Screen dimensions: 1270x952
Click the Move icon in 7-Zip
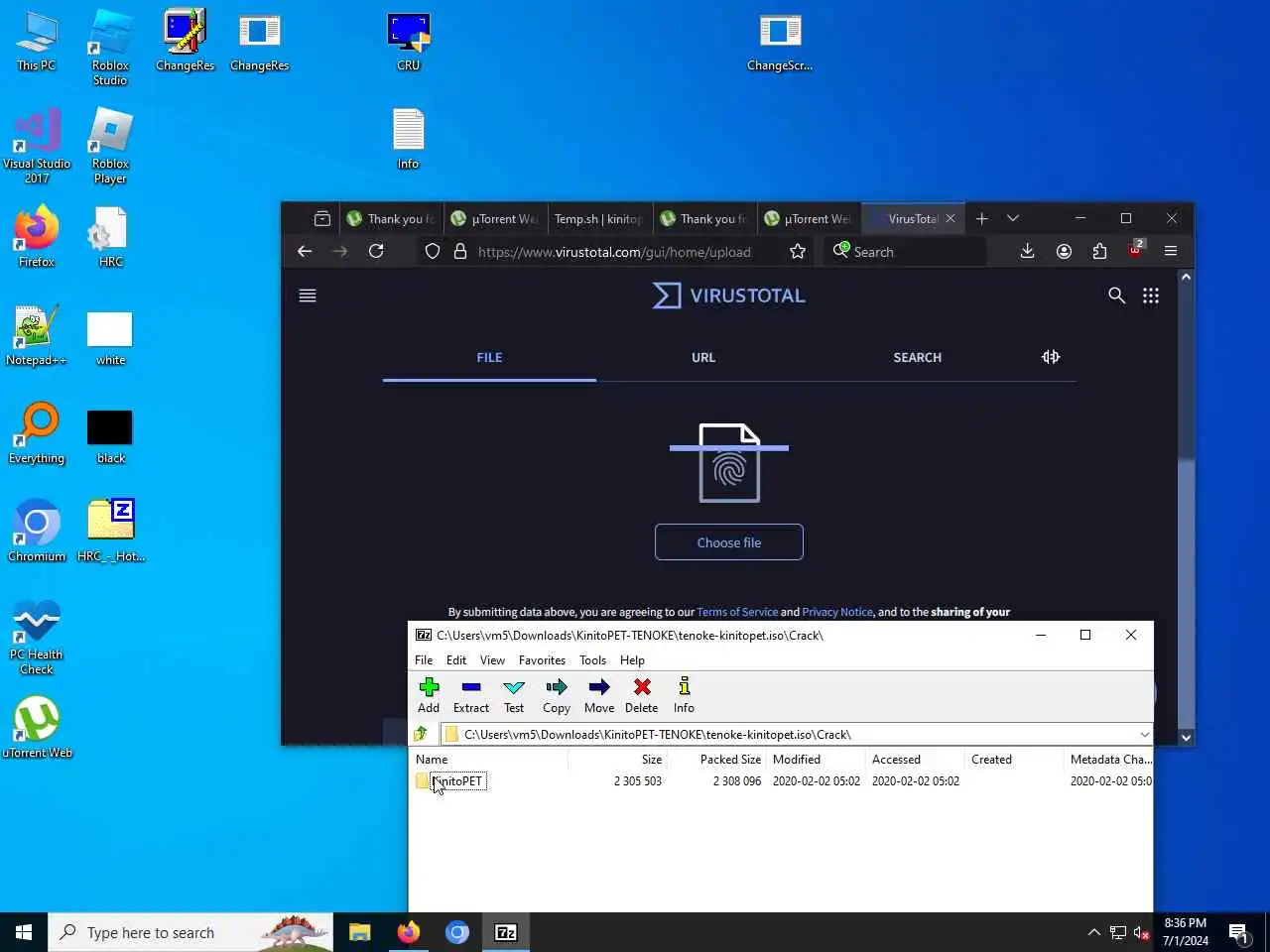pos(599,695)
